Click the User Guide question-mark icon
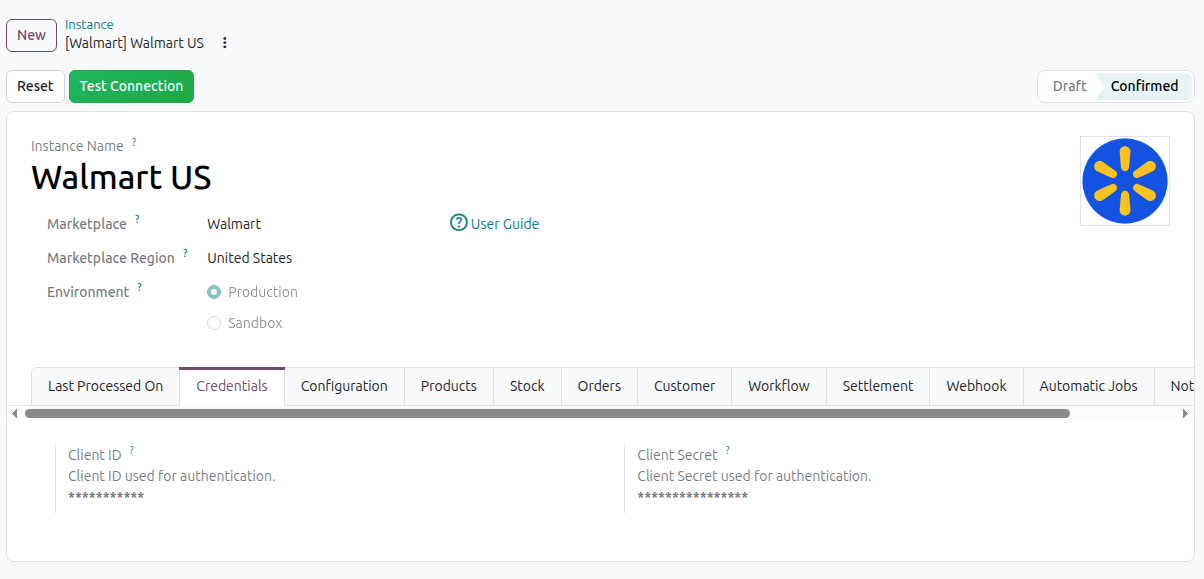Screen dimensions: 1204x579 [x=459, y=223]
